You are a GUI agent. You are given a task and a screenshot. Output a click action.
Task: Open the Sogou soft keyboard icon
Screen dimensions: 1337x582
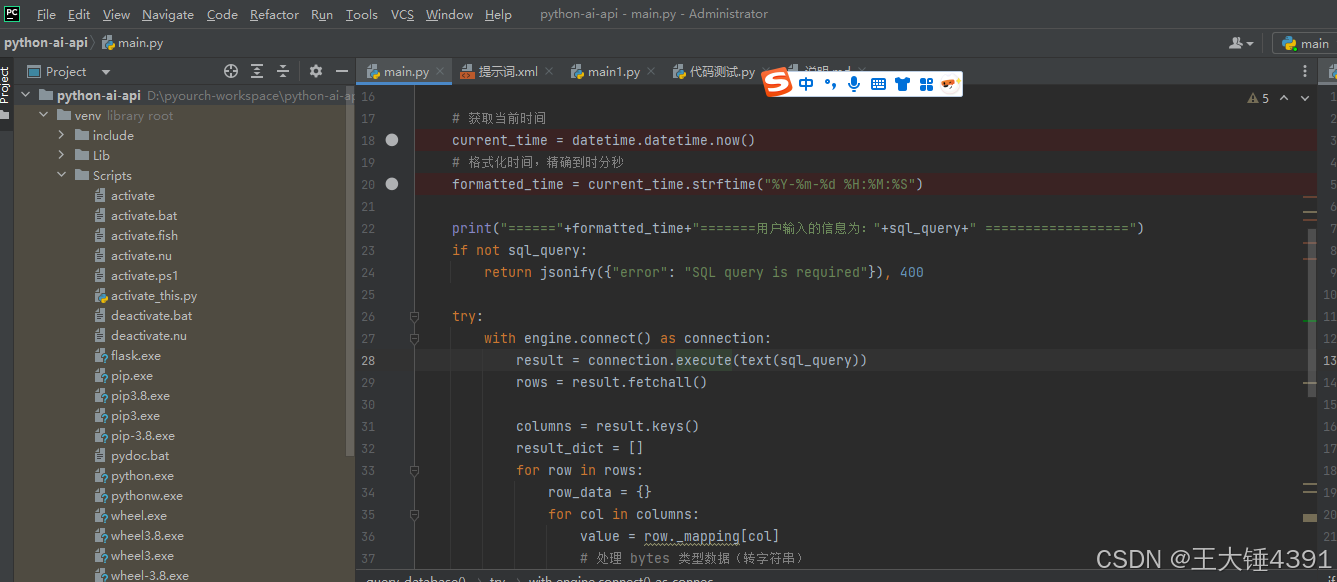(878, 83)
